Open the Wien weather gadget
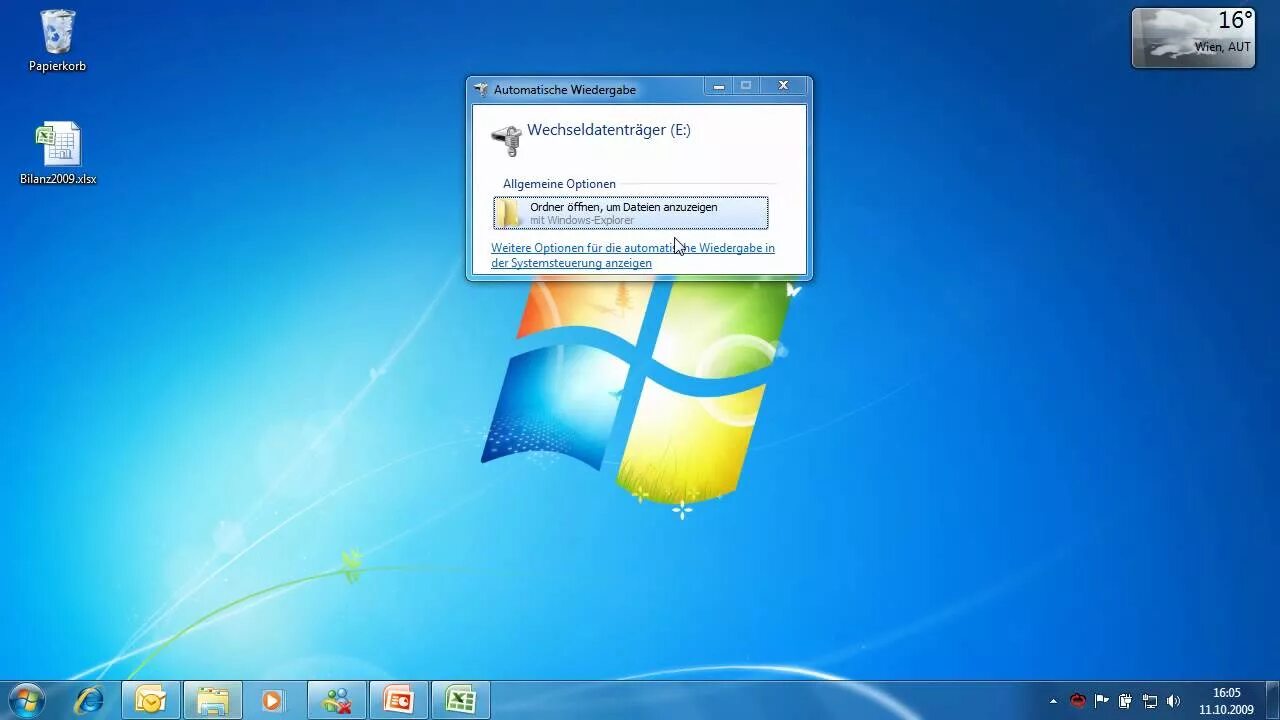Viewport: 1280px width, 720px height. [x=1193, y=38]
